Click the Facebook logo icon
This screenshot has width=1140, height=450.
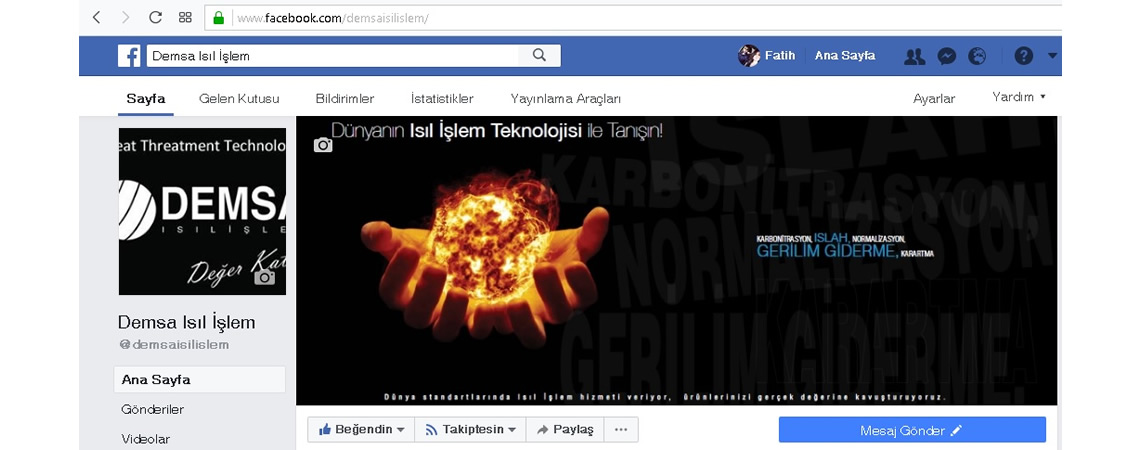129,56
